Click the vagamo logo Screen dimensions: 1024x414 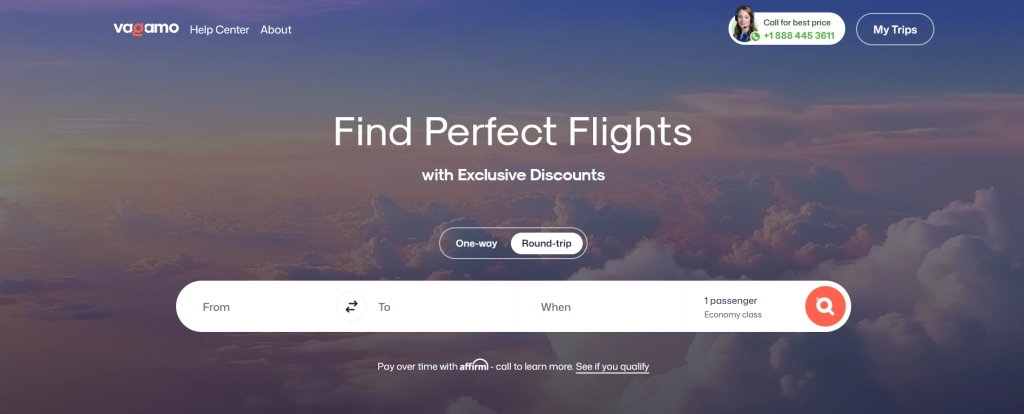pyautogui.click(x=146, y=29)
